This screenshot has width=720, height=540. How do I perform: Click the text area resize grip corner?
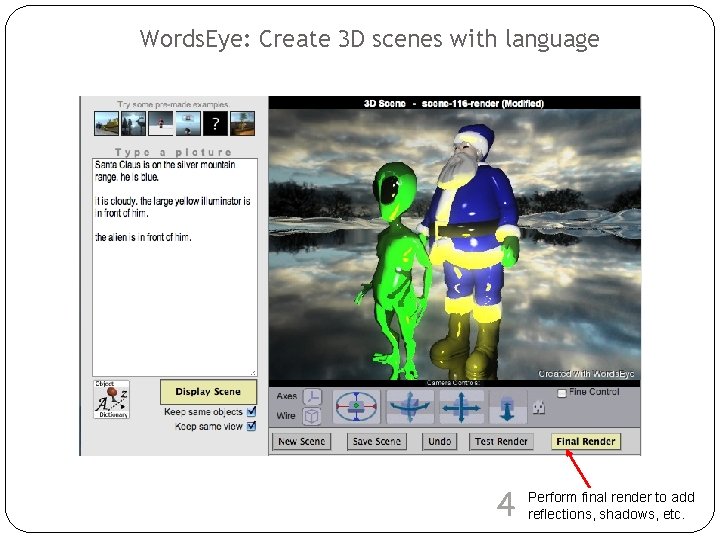(253, 372)
